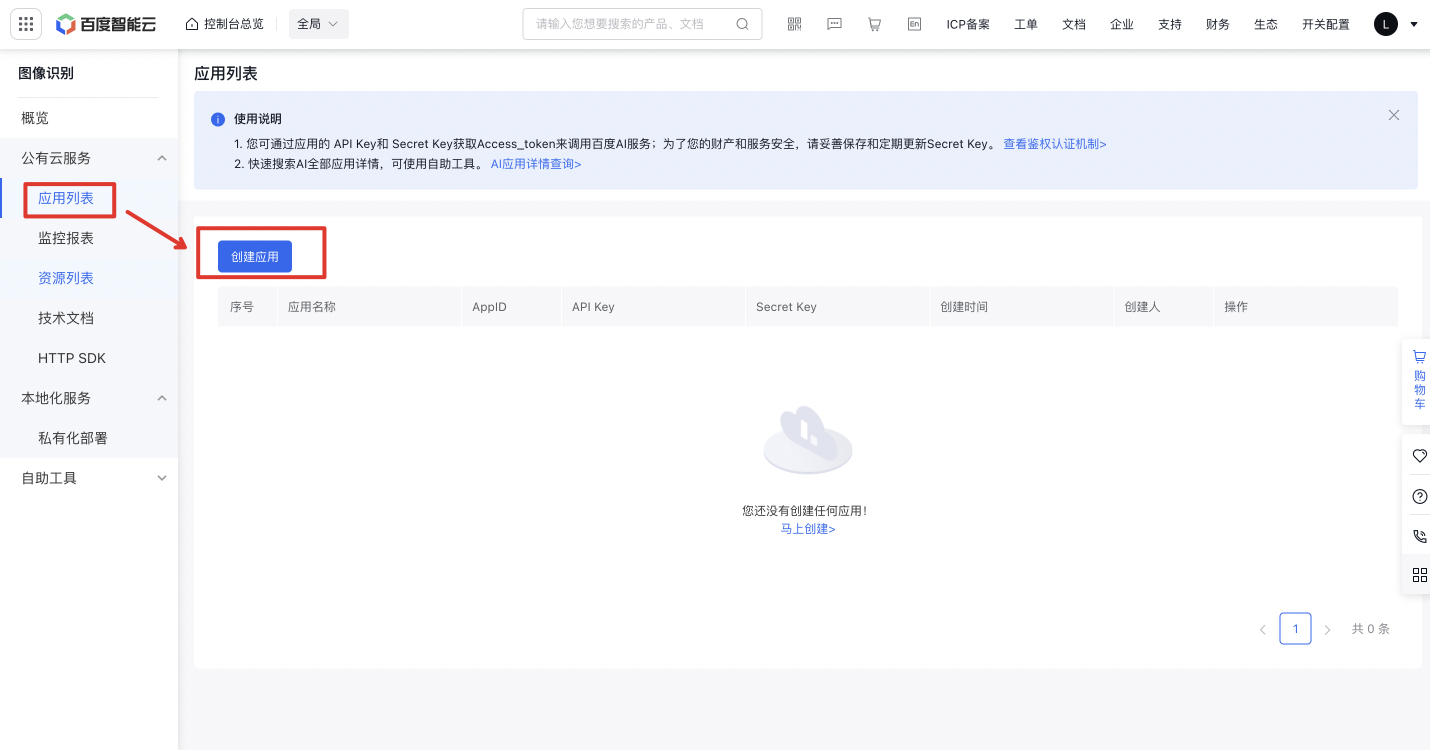Open the messages icon in top bar

tap(835, 24)
